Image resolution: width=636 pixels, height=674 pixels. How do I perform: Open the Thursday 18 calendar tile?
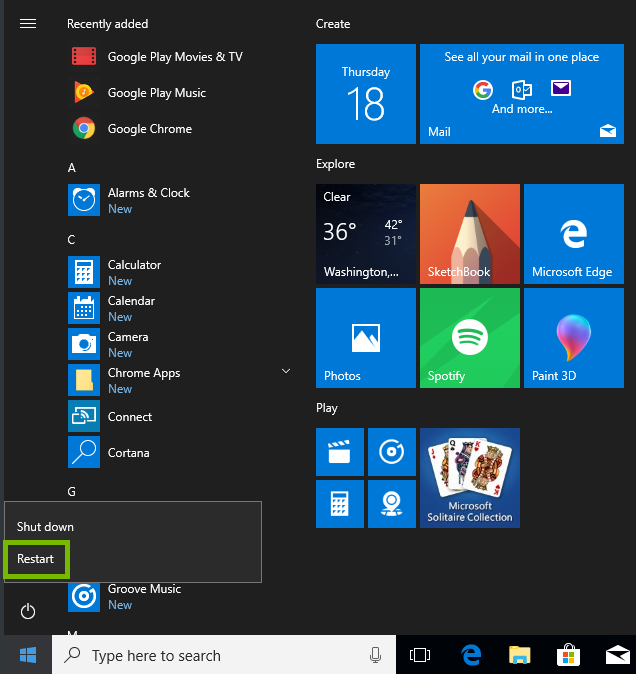point(366,94)
